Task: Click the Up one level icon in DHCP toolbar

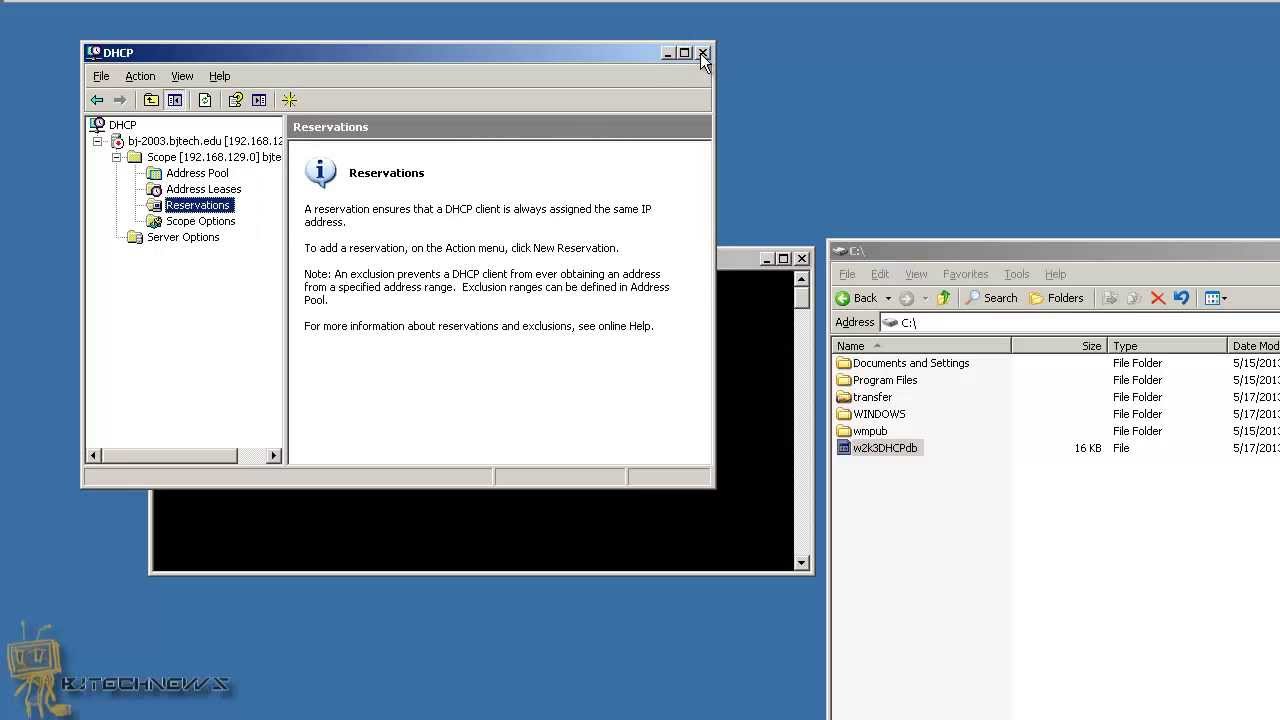Action: pos(151,100)
